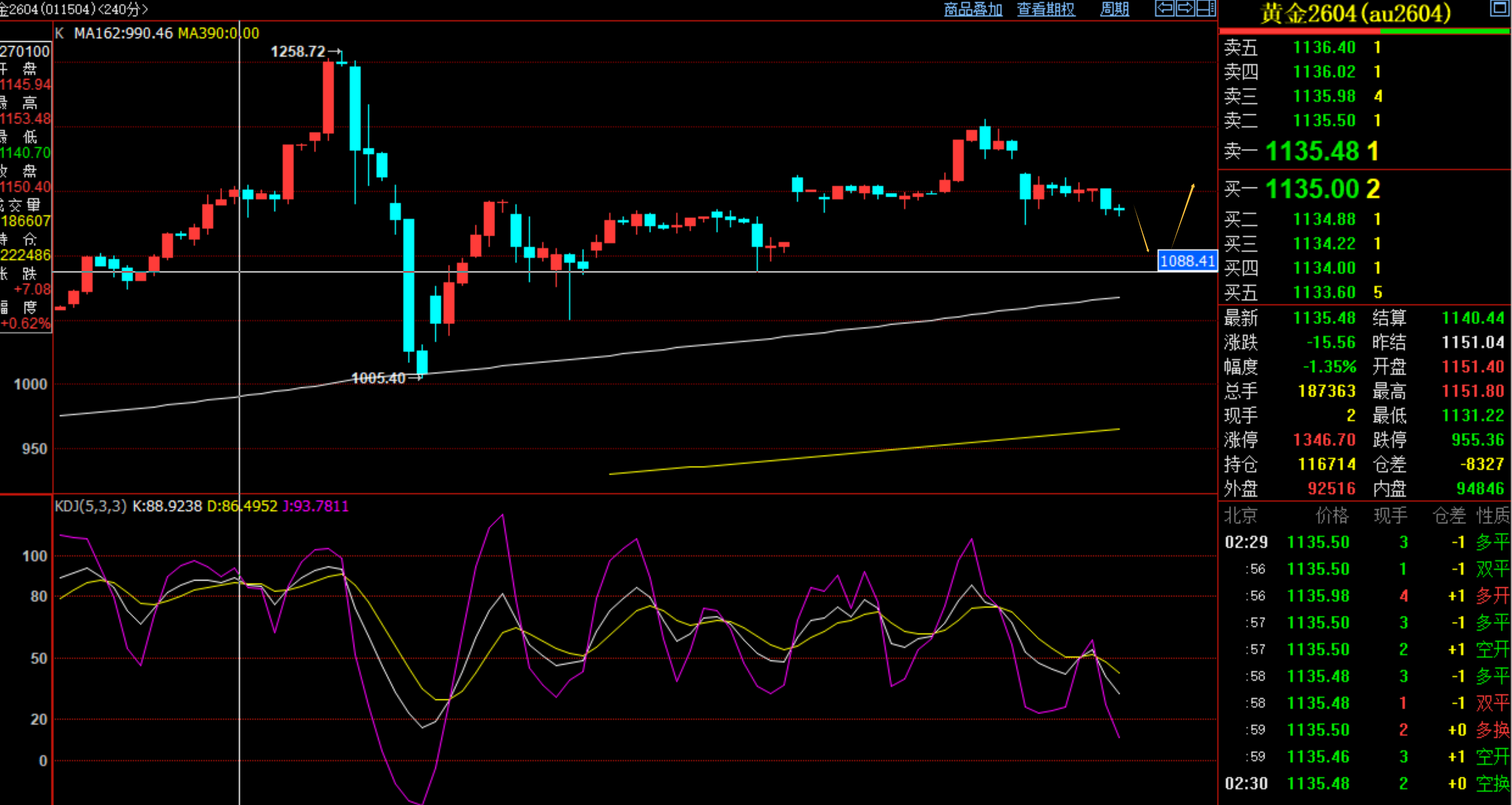This screenshot has height=805, width=1512.
Task: Click the MA162 indicator label
Action: tap(123, 34)
